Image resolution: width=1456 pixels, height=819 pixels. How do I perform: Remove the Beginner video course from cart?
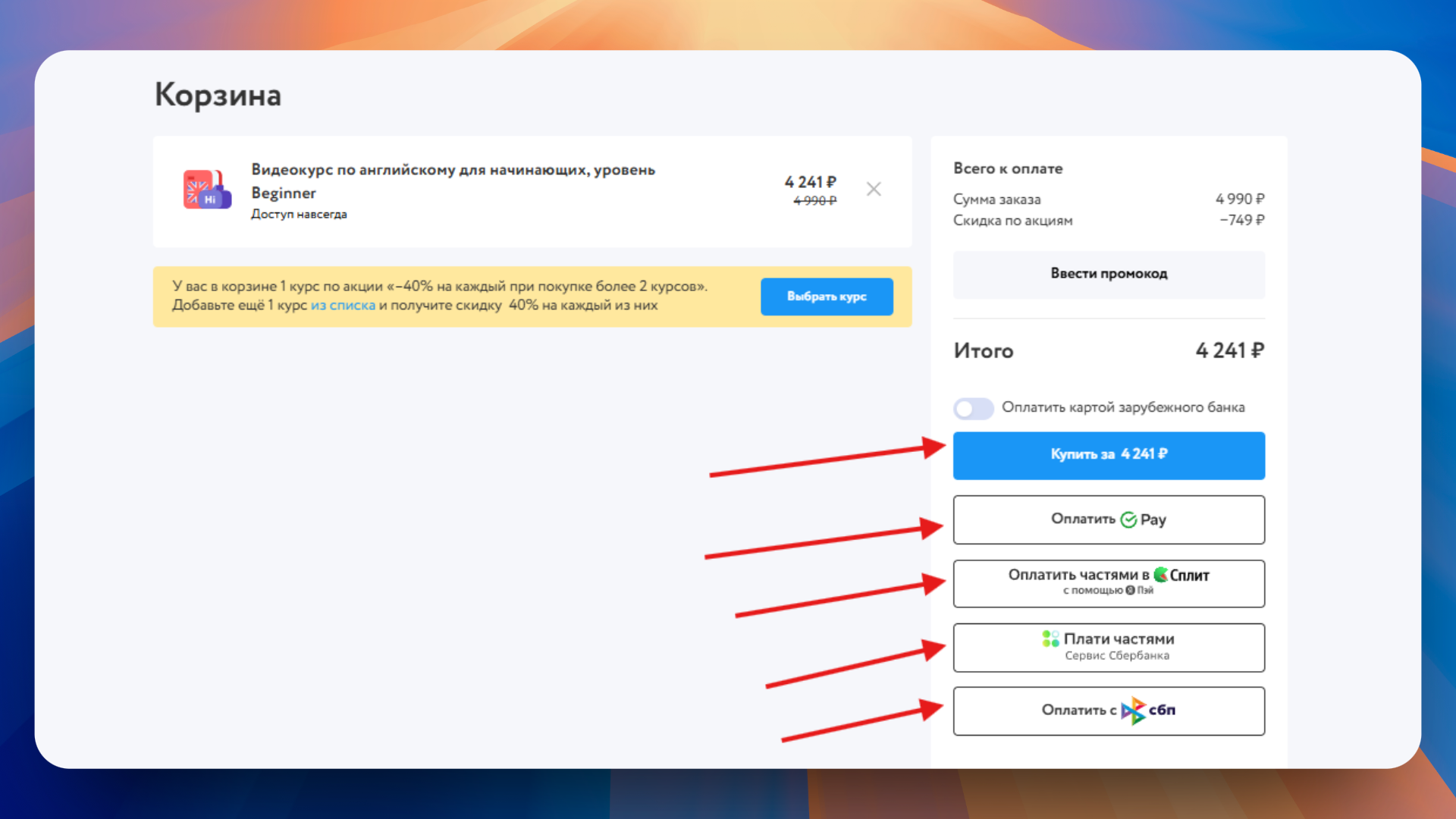pyautogui.click(x=874, y=189)
